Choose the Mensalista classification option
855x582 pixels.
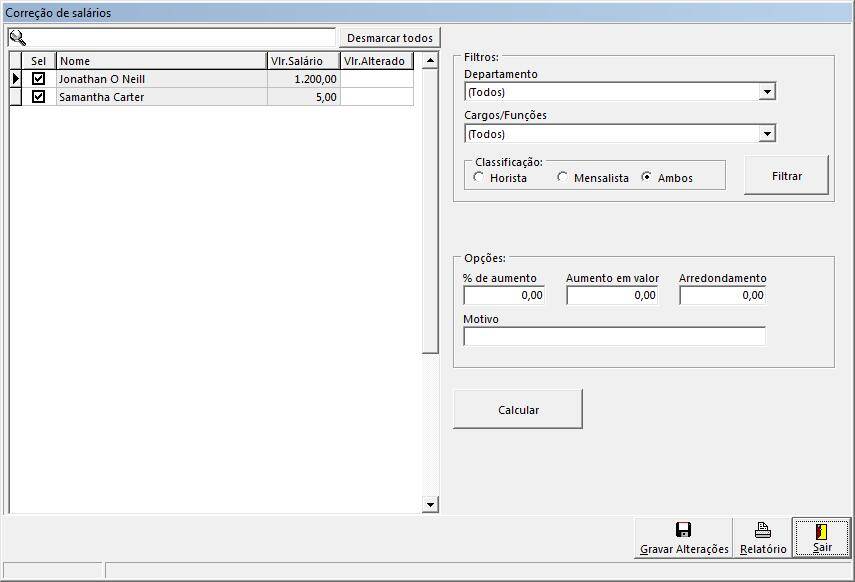[563, 177]
